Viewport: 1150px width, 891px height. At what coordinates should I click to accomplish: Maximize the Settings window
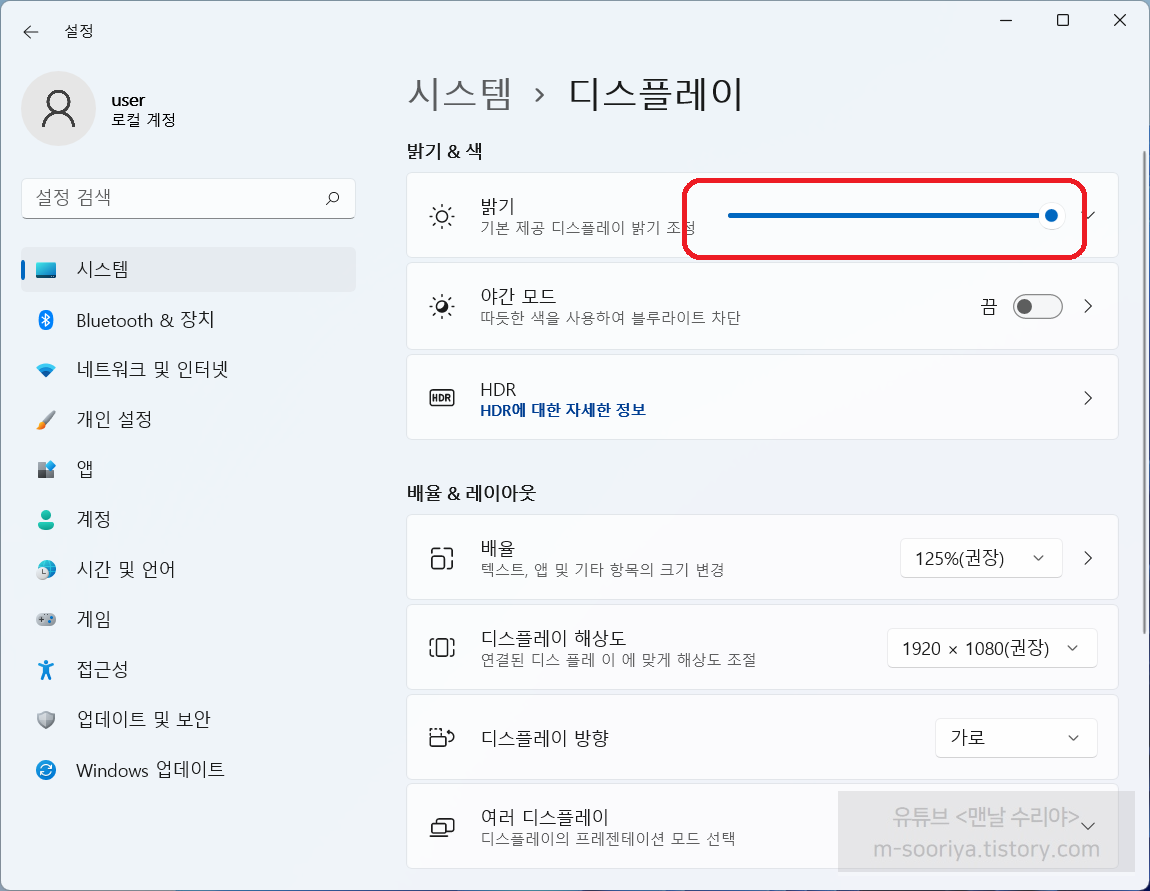click(1063, 21)
